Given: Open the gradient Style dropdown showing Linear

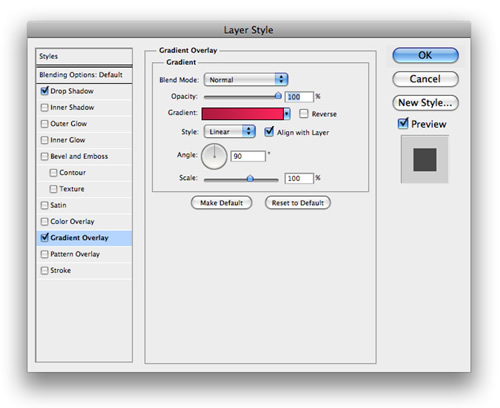Looking at the screenshot, I should pos(230,132).
